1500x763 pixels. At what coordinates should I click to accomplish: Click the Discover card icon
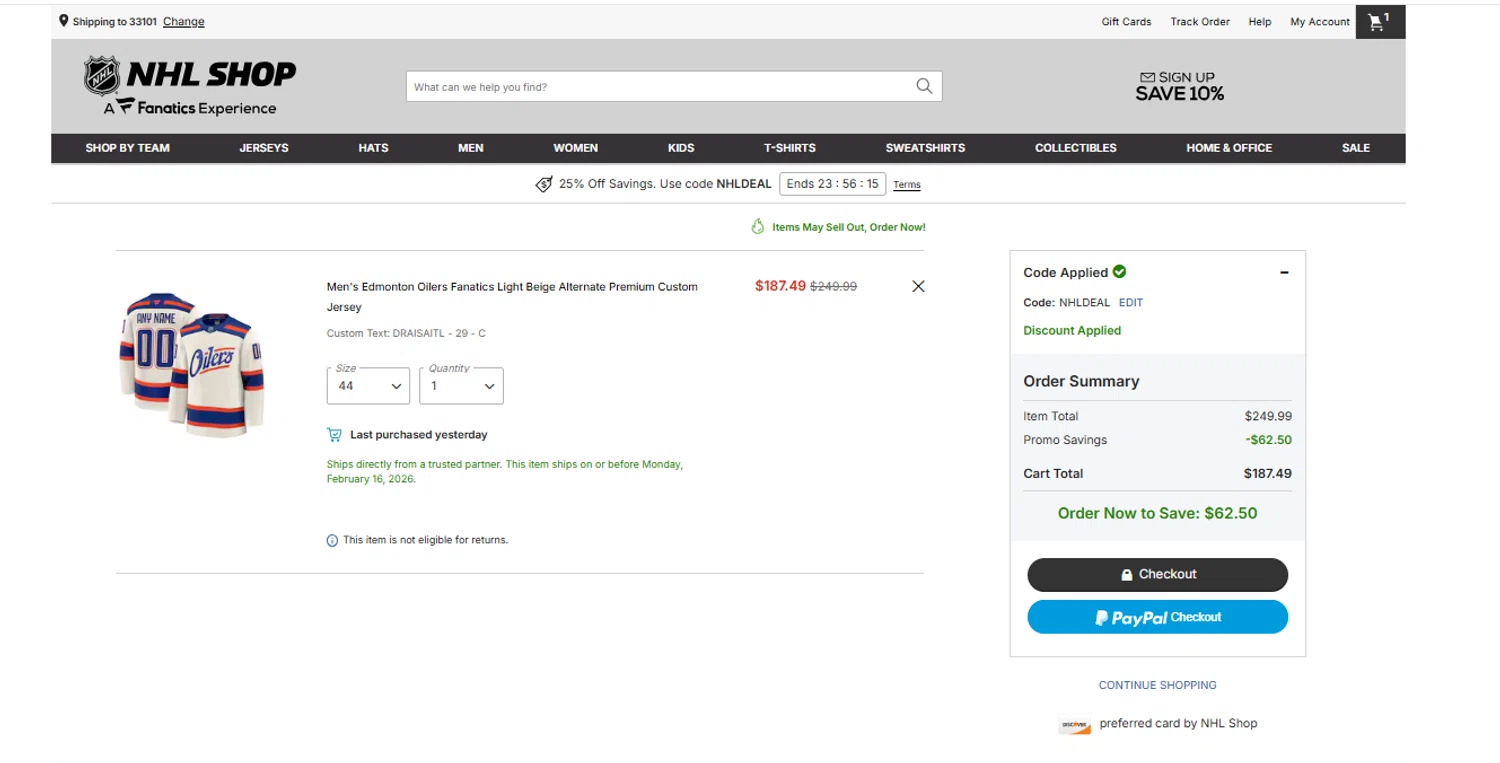(1075, 725)
